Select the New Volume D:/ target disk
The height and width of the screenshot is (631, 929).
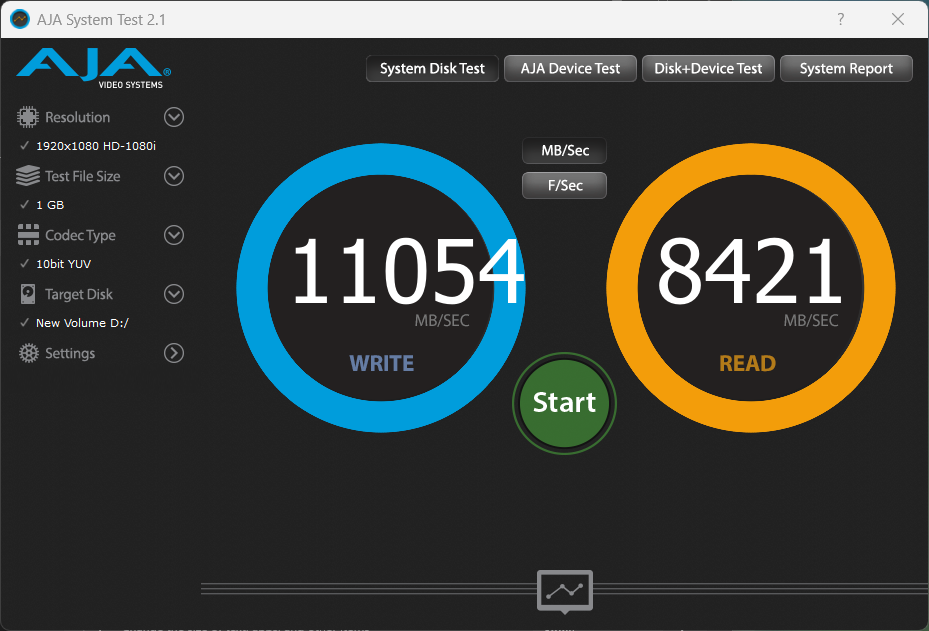pos(82,323)
